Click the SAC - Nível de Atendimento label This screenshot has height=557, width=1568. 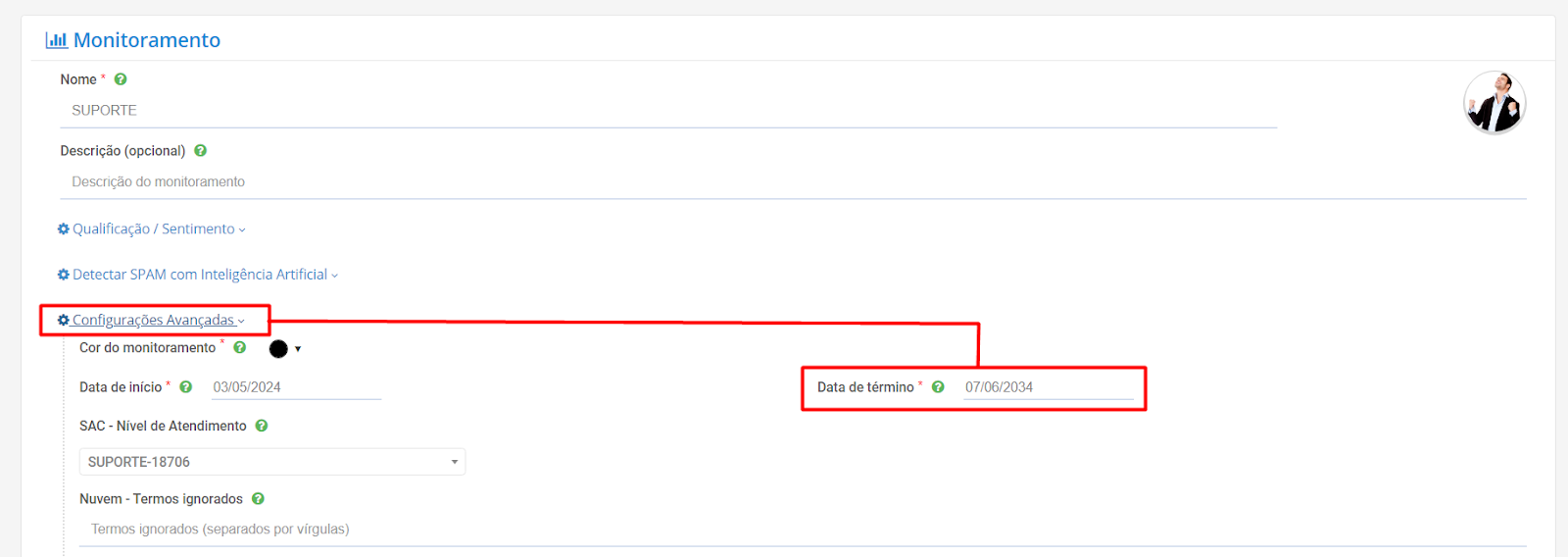pyautogui.click(x=163, y=426)
